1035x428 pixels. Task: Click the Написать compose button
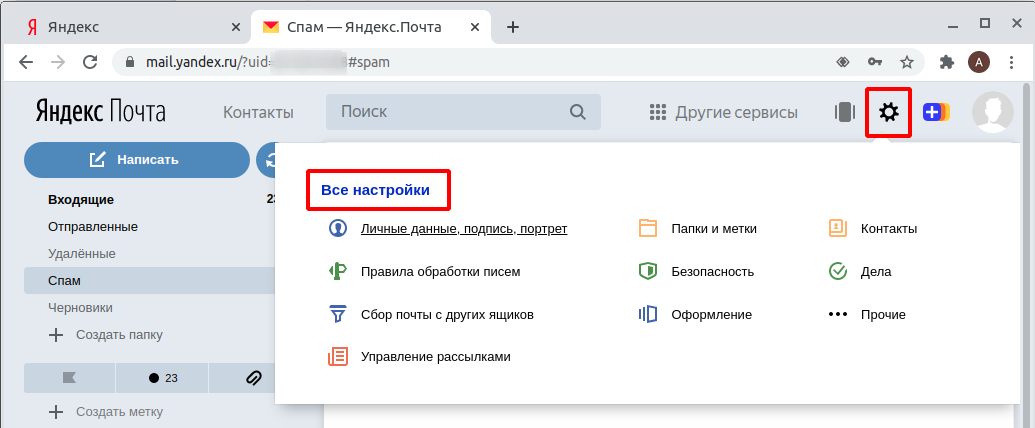point(137,160)
